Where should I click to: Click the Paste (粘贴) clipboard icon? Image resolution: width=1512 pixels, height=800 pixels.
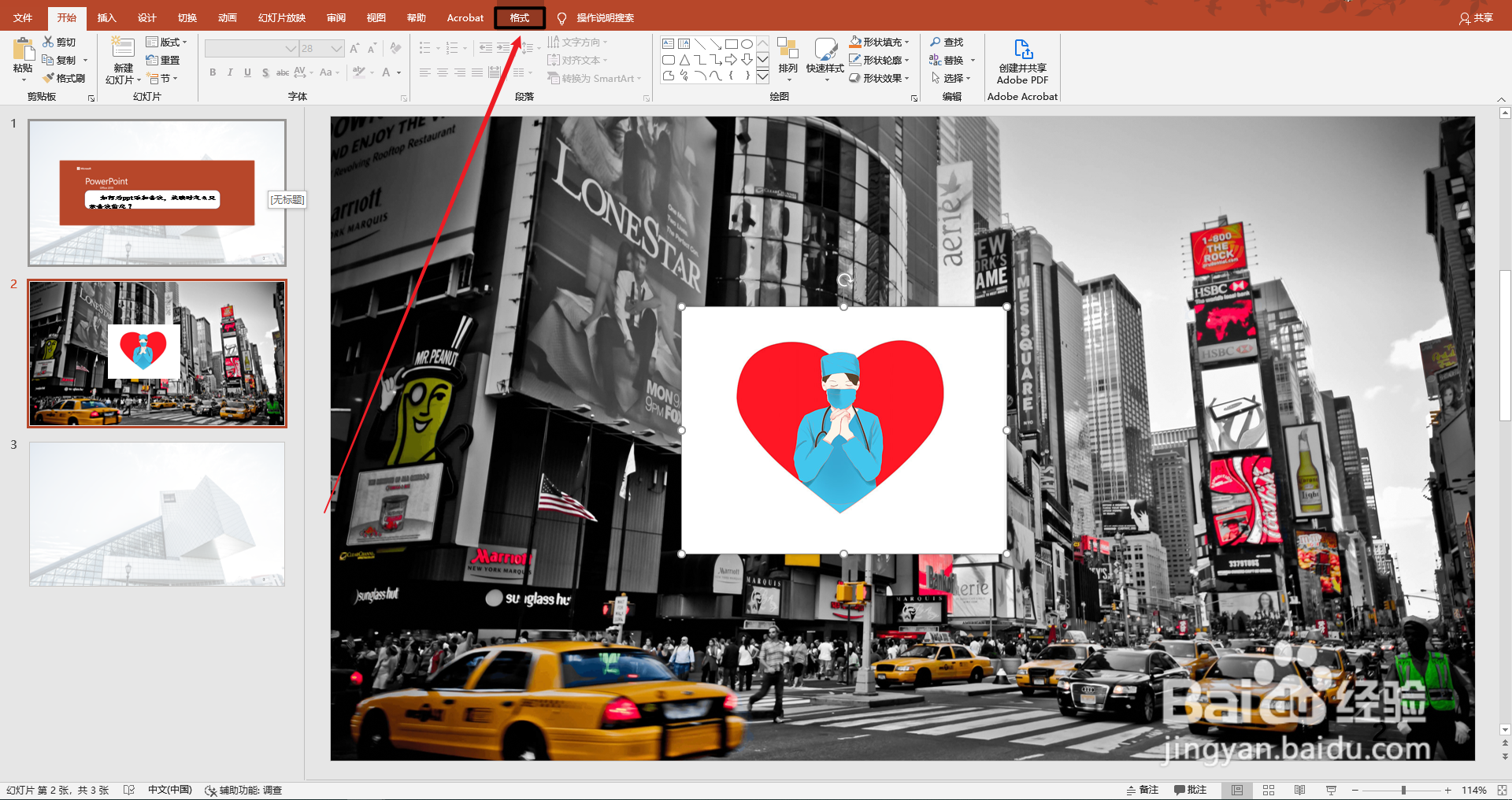click(x=23, y=50)
